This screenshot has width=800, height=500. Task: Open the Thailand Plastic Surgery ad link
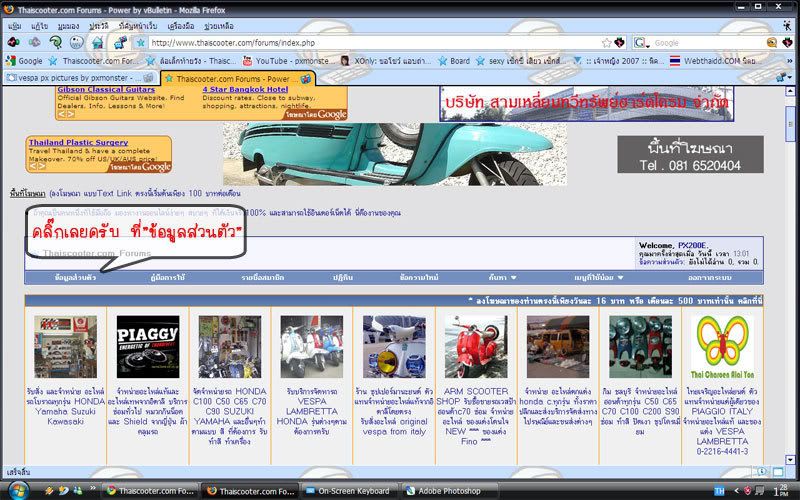[x=78, y=142]
